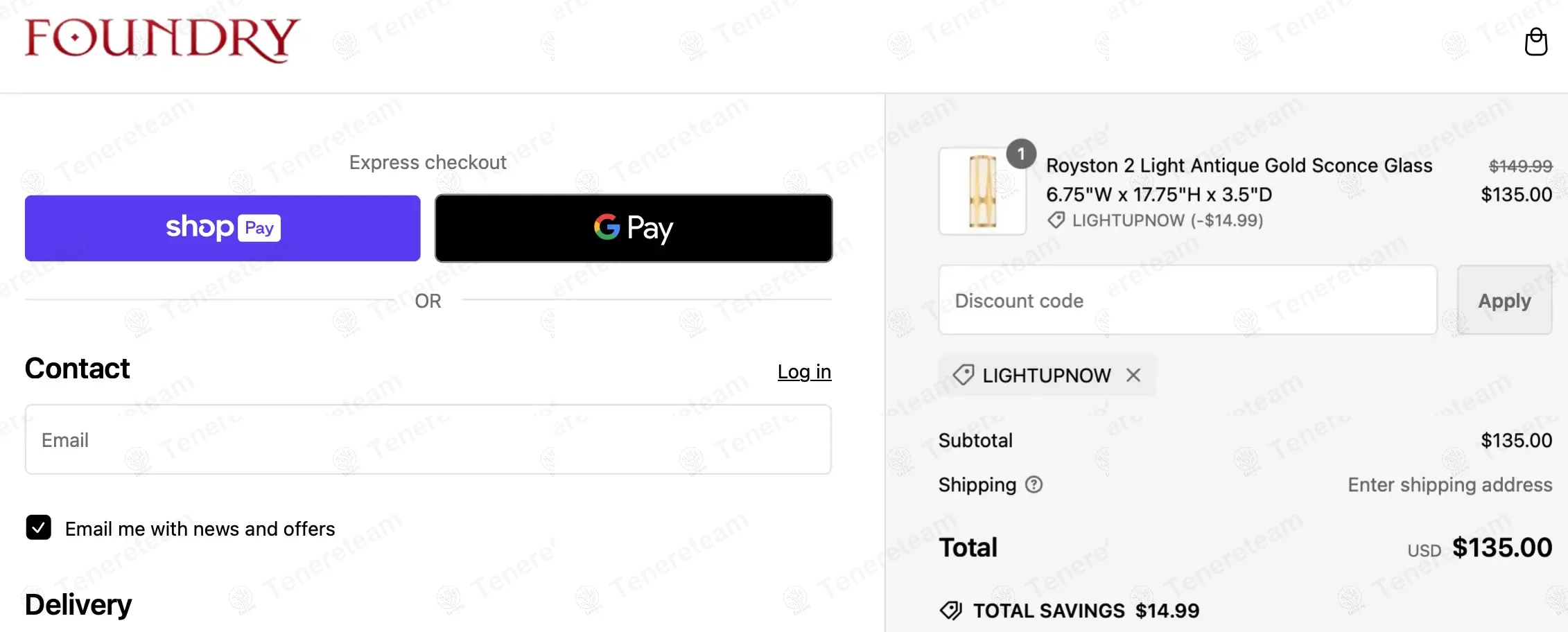The image size is (1568, 632).
Task: Open the Royston sconce product thumbnail
Action: coord(982,191)
